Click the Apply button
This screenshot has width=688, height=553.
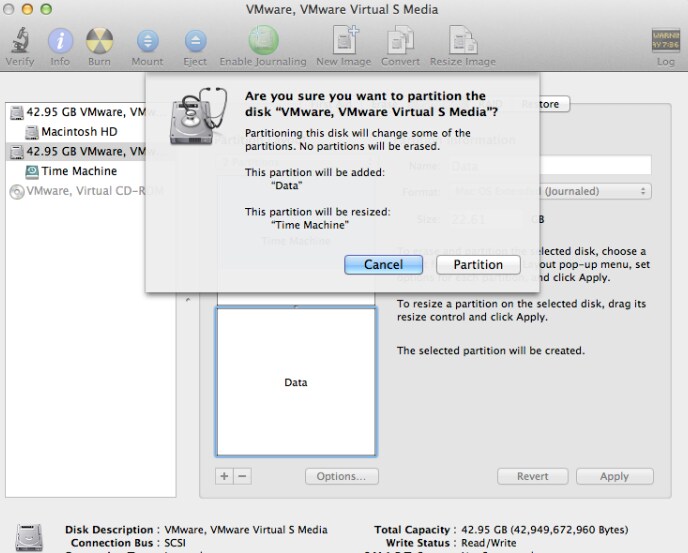tap(615, 476)
